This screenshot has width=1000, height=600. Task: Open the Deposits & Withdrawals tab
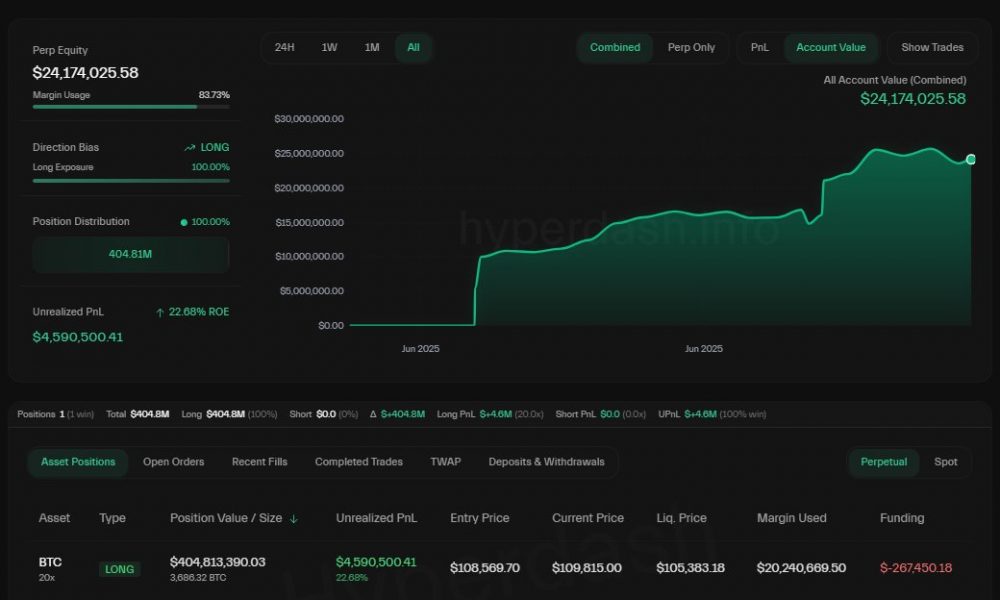point(547,462)
